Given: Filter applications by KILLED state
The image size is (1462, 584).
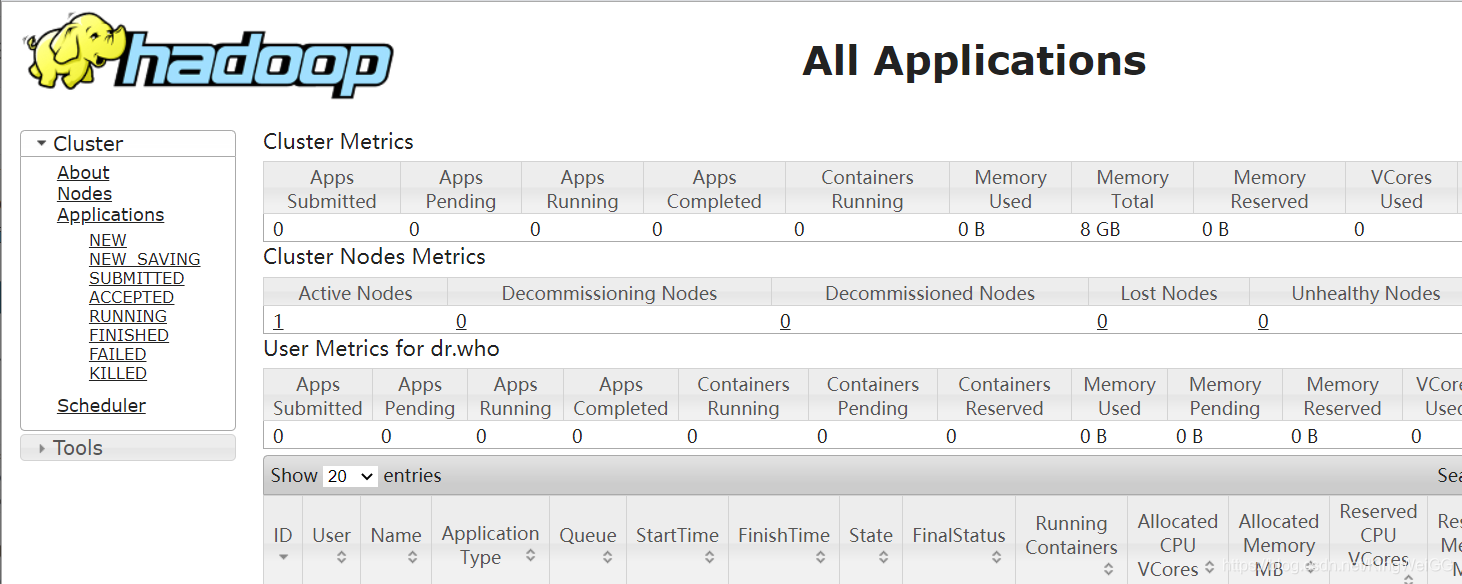Looking at the screenshot, I should pyautogui.click(x=118, y=373).
